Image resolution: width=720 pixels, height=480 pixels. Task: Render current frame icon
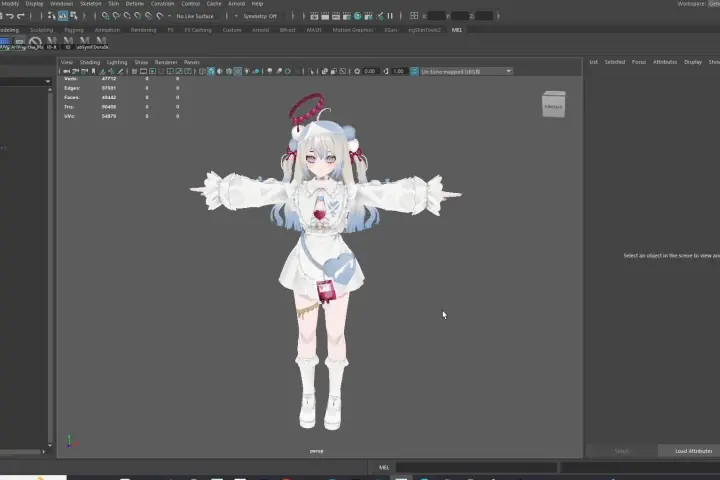click(x=325, y=16)
